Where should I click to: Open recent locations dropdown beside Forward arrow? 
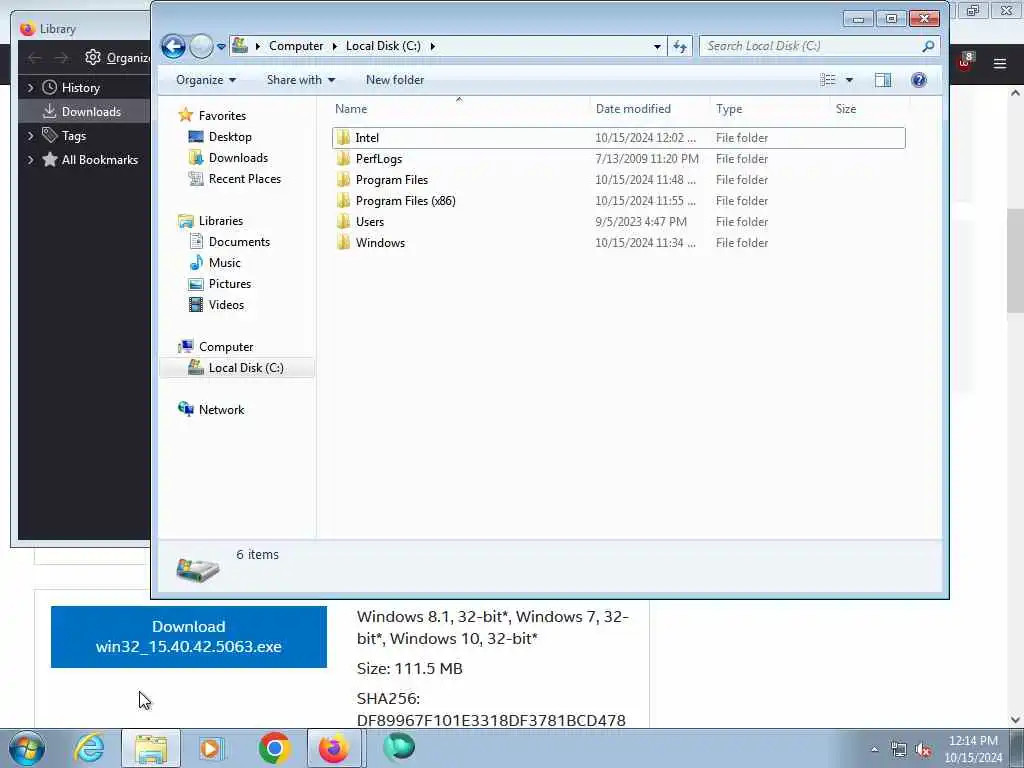221,46
